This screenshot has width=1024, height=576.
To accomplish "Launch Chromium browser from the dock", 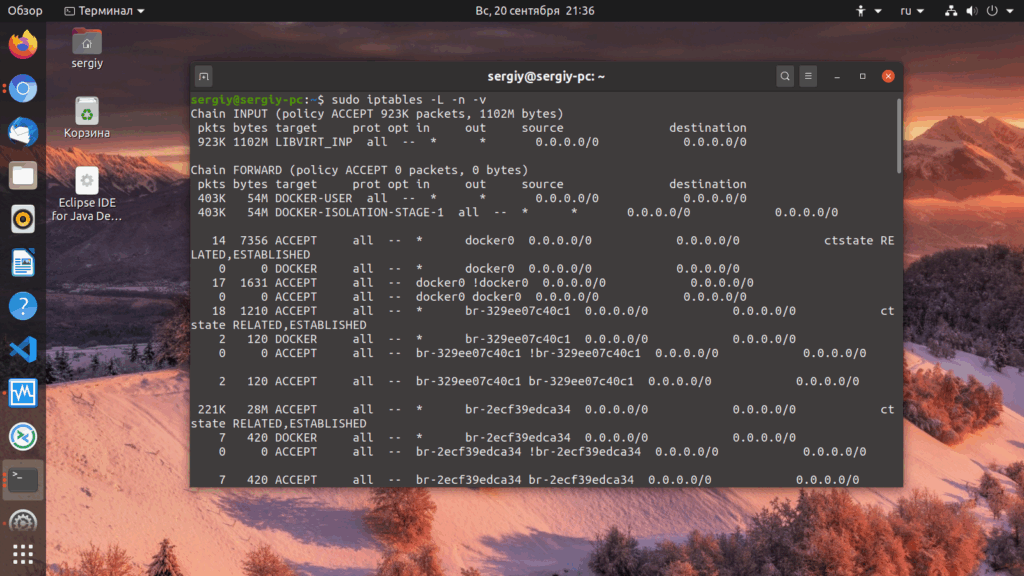I will (23, 88).
